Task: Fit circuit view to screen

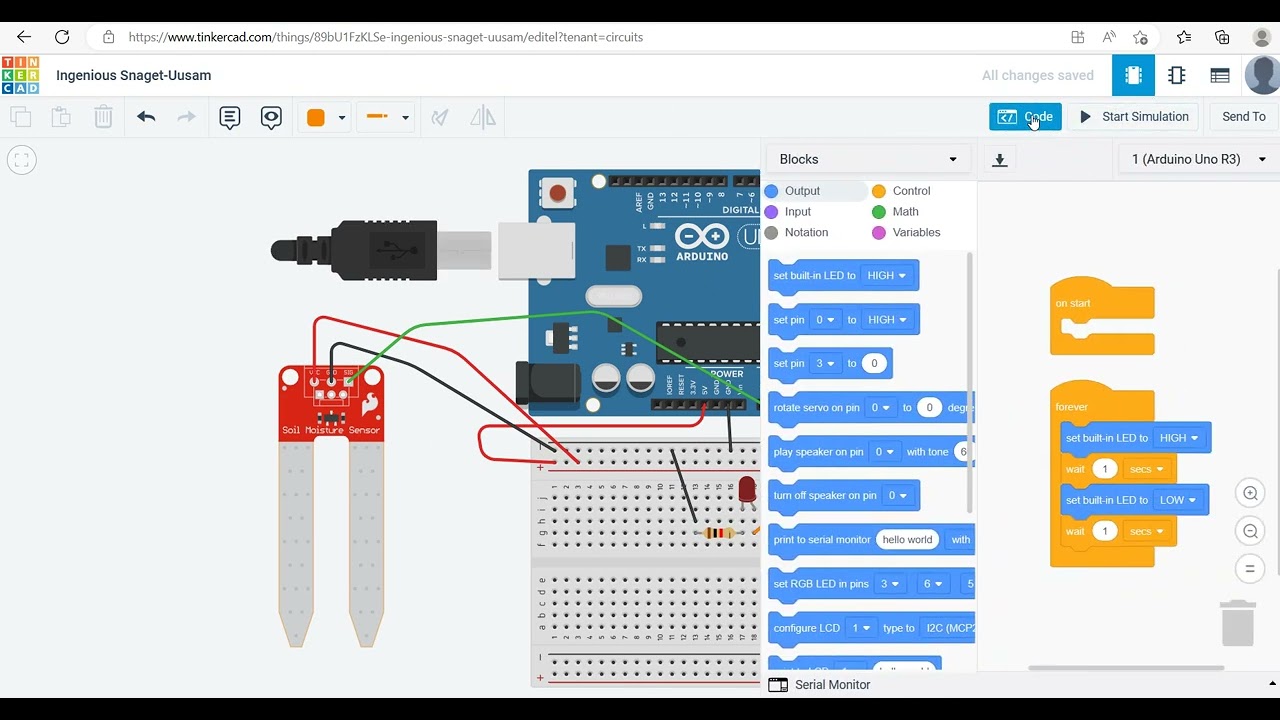Action: coord(22,160)
